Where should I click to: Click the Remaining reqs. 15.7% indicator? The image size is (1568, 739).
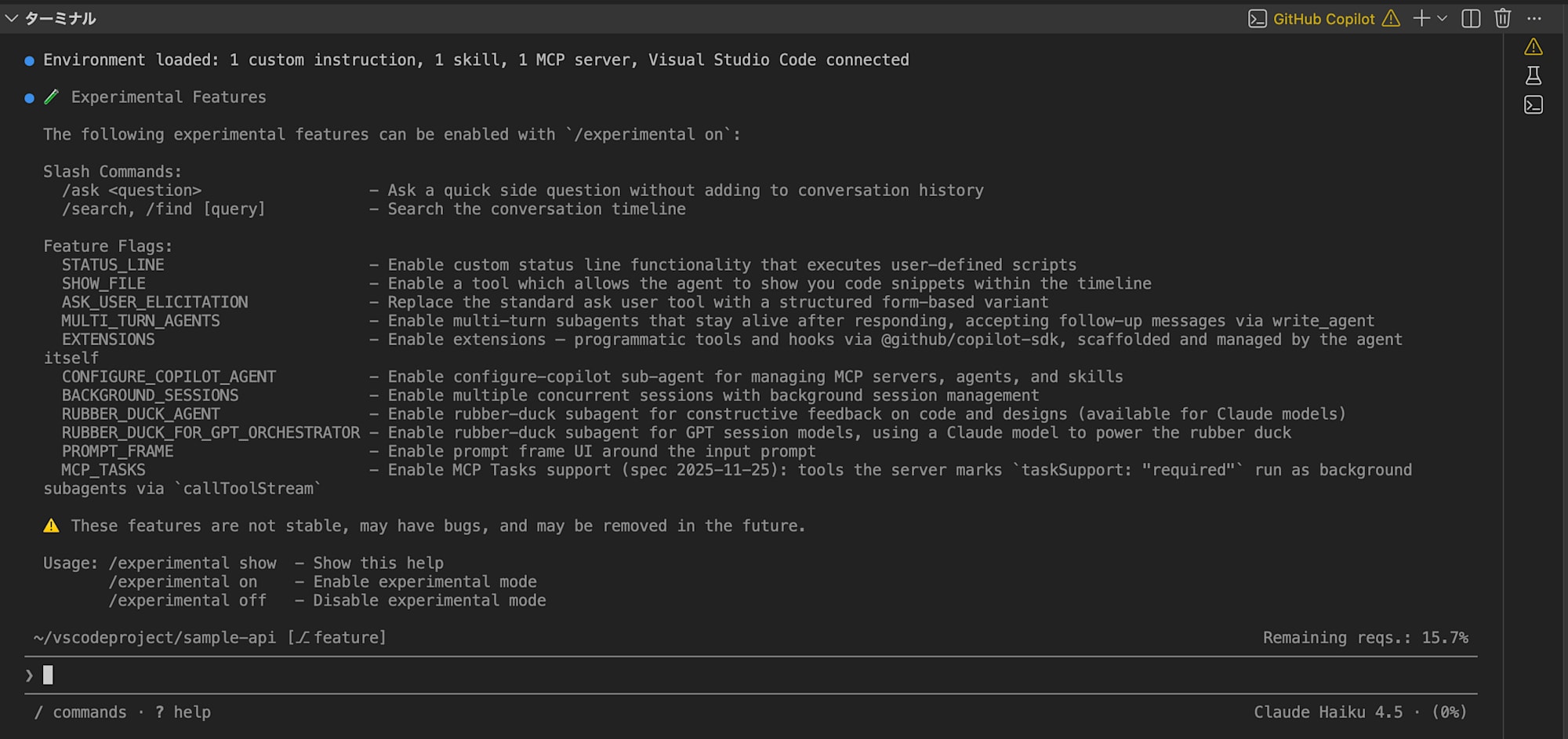[x=1365, y=637]
